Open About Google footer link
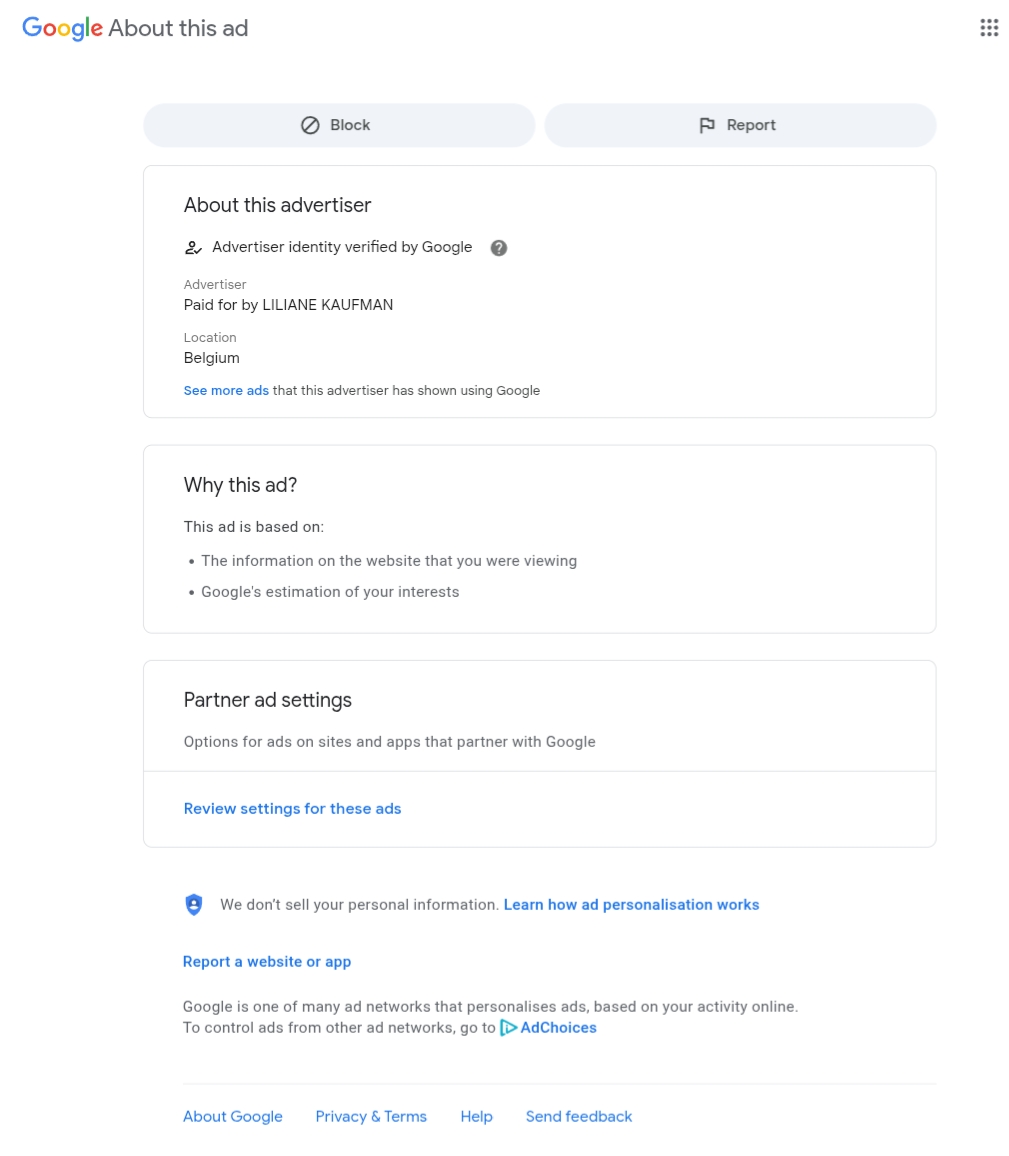 pyautogui.click(x=233, y=1117)
